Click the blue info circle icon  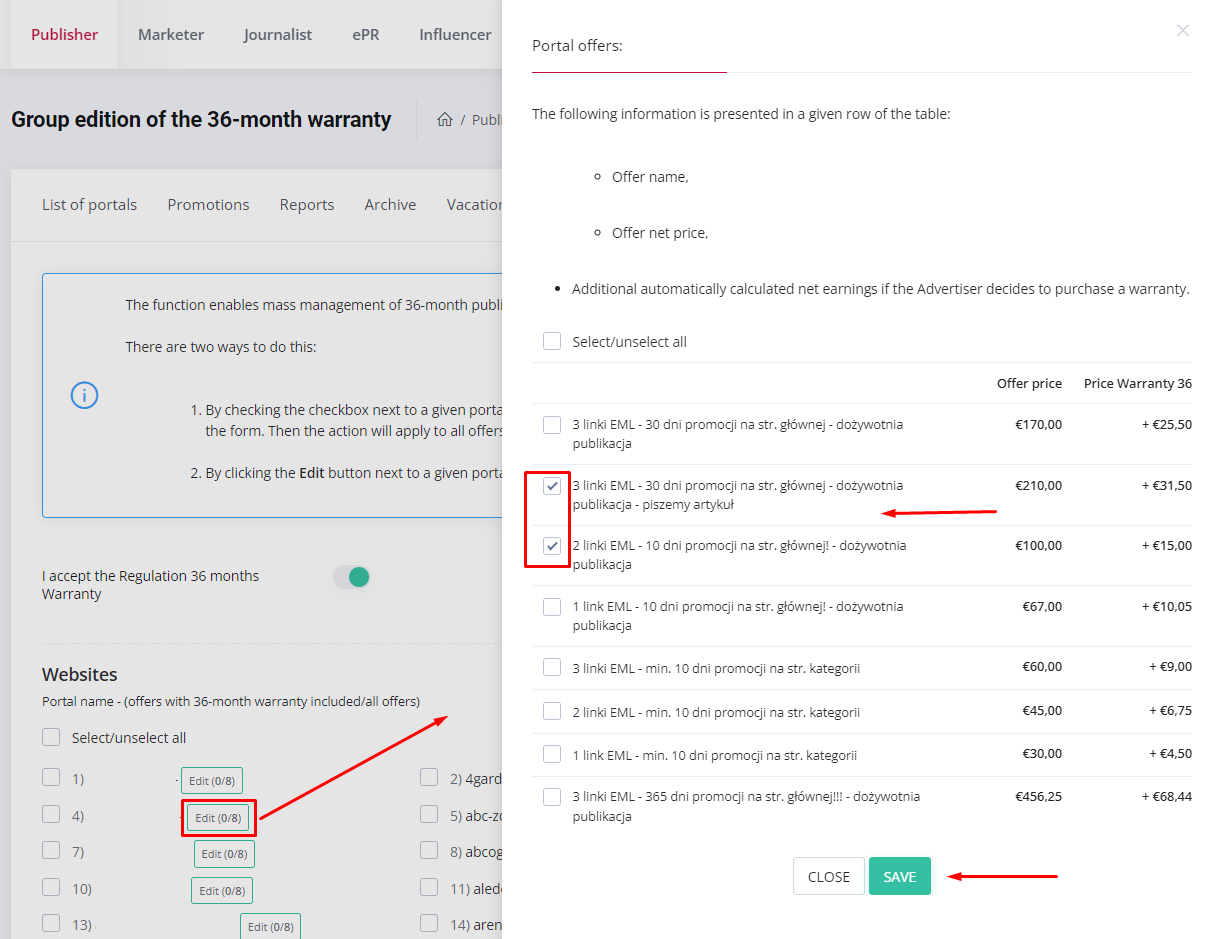84,395
